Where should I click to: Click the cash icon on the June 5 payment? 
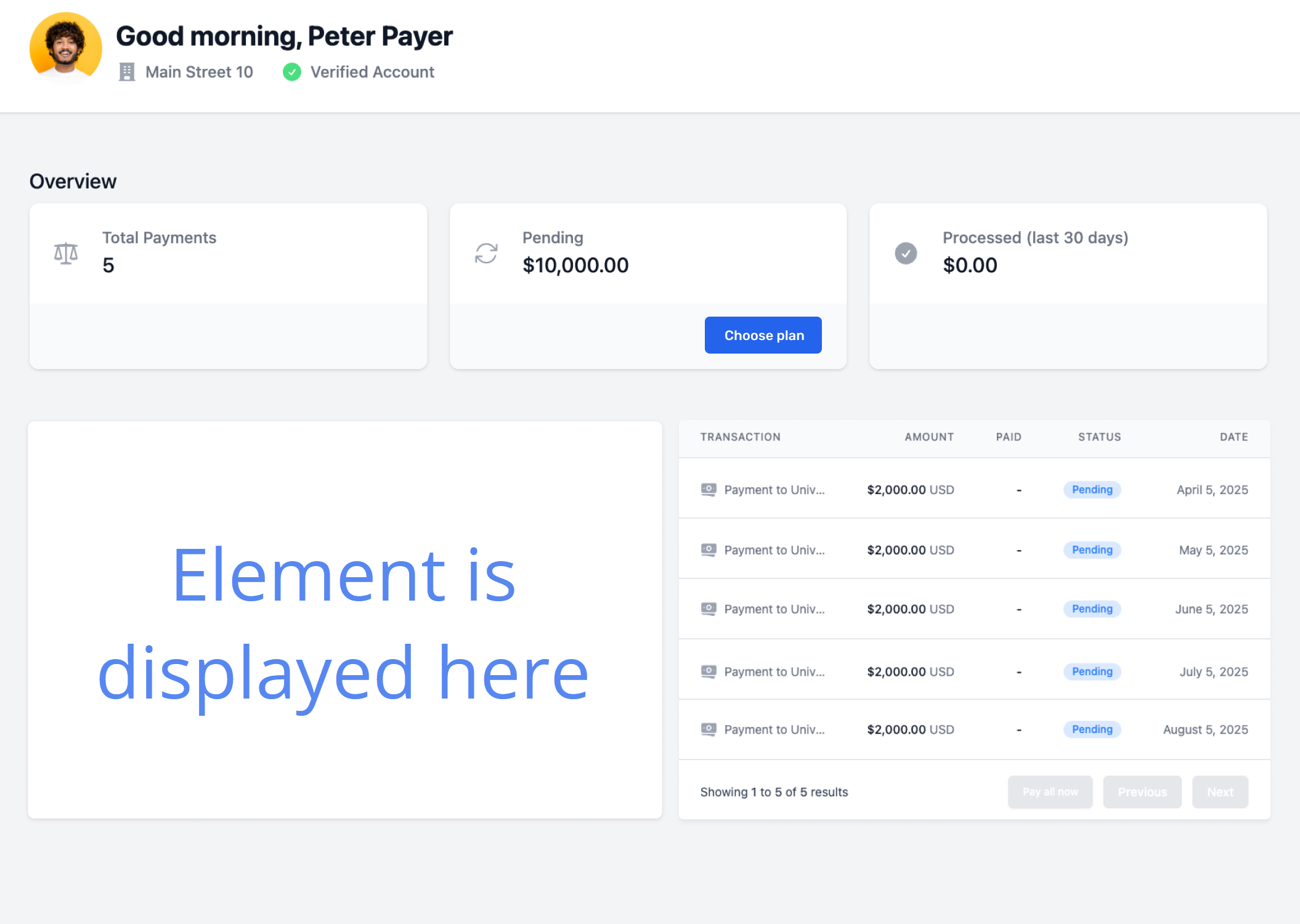(709, 609)
